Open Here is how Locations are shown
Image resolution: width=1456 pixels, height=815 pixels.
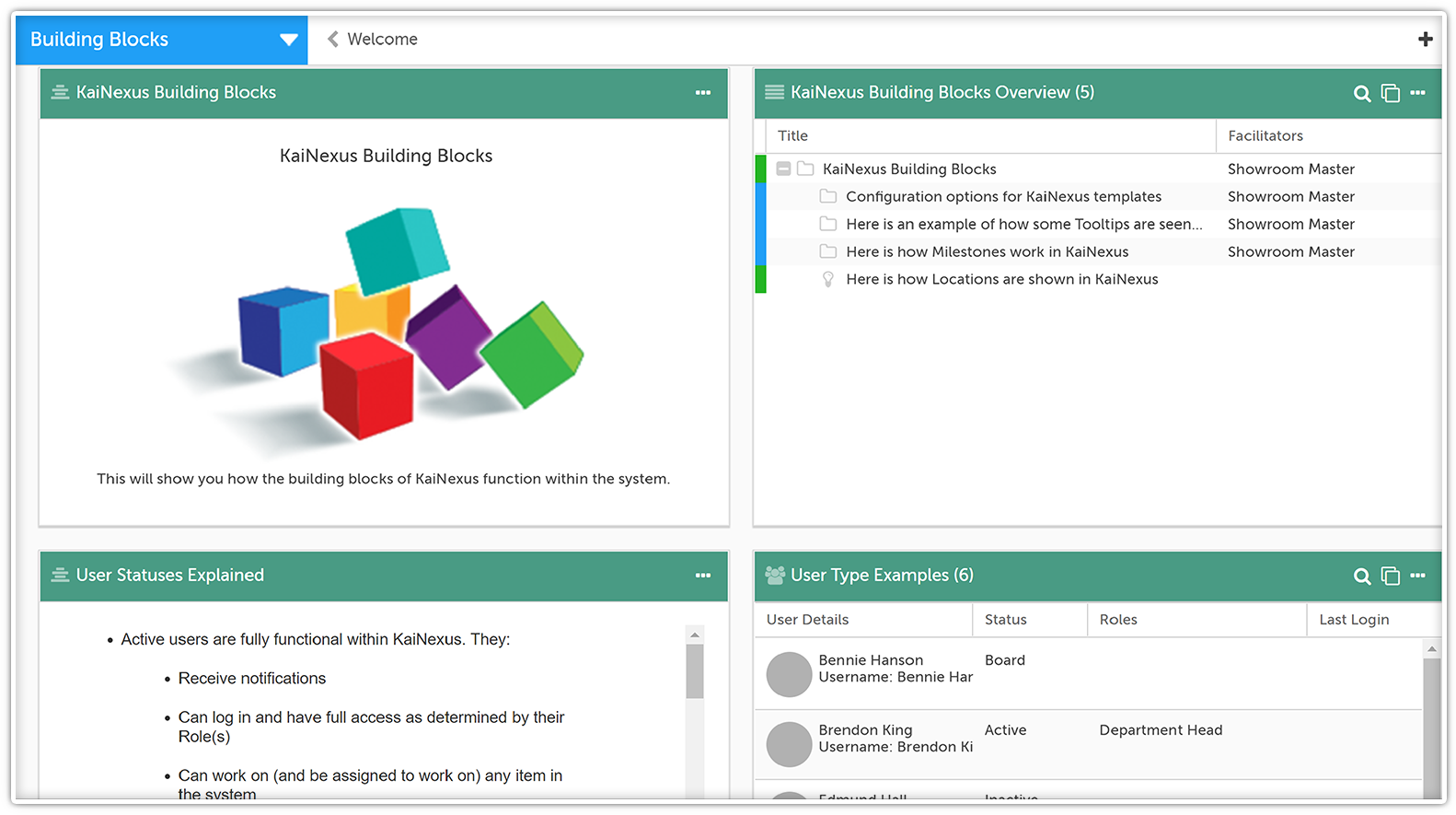pyautogui.click(x=1001, y=280)
